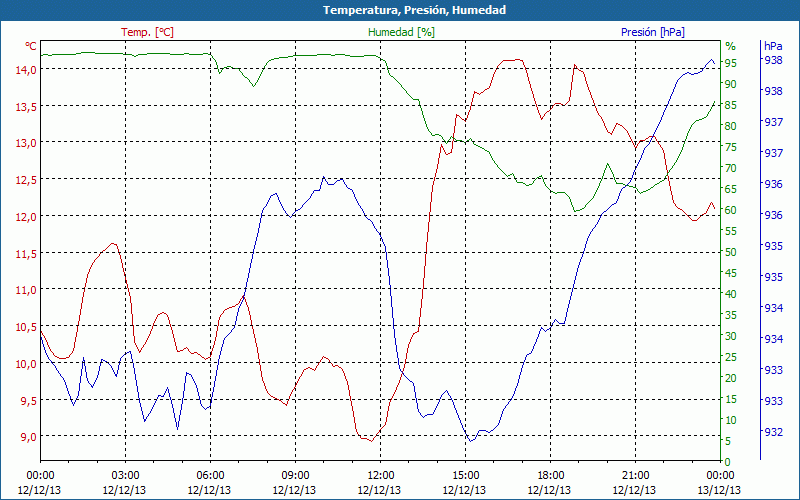Viewport: 800px width, 500px height.
Task: Click the "12/12/13" date under 06:00
Action: [209, 490]
